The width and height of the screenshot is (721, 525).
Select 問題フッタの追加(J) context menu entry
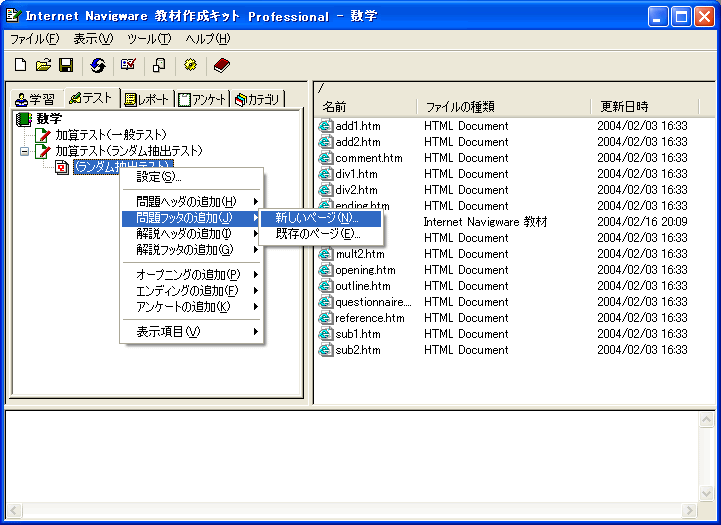[x=190, y=218]
